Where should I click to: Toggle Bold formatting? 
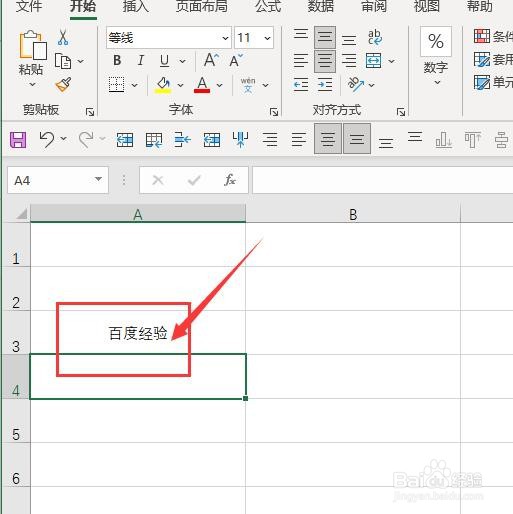(x=117, y=61)
